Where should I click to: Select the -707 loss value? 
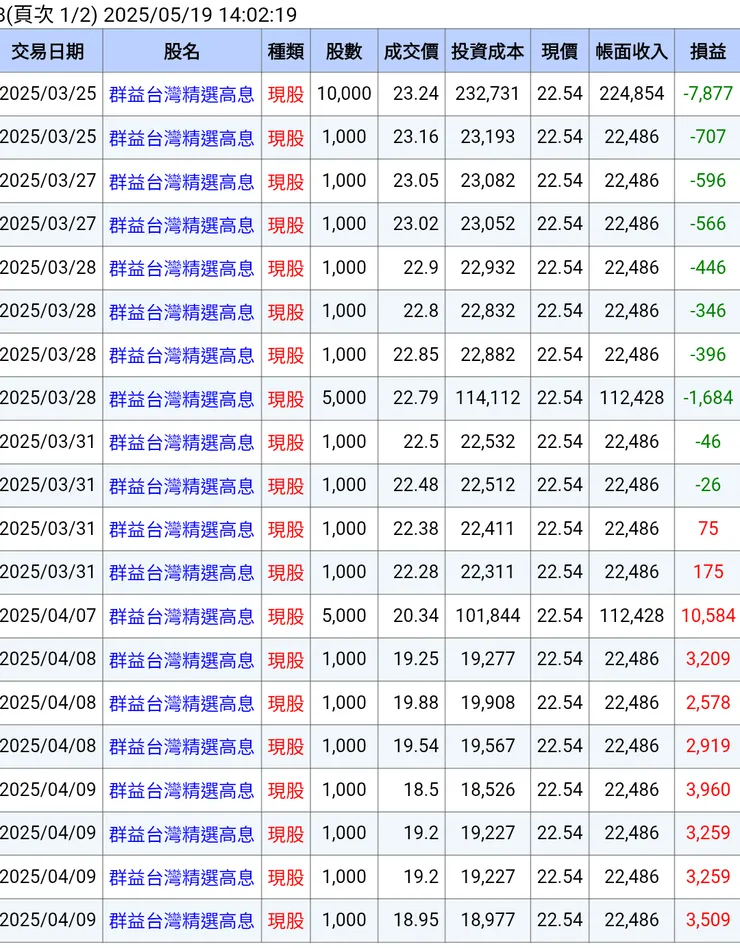point(708,137)
